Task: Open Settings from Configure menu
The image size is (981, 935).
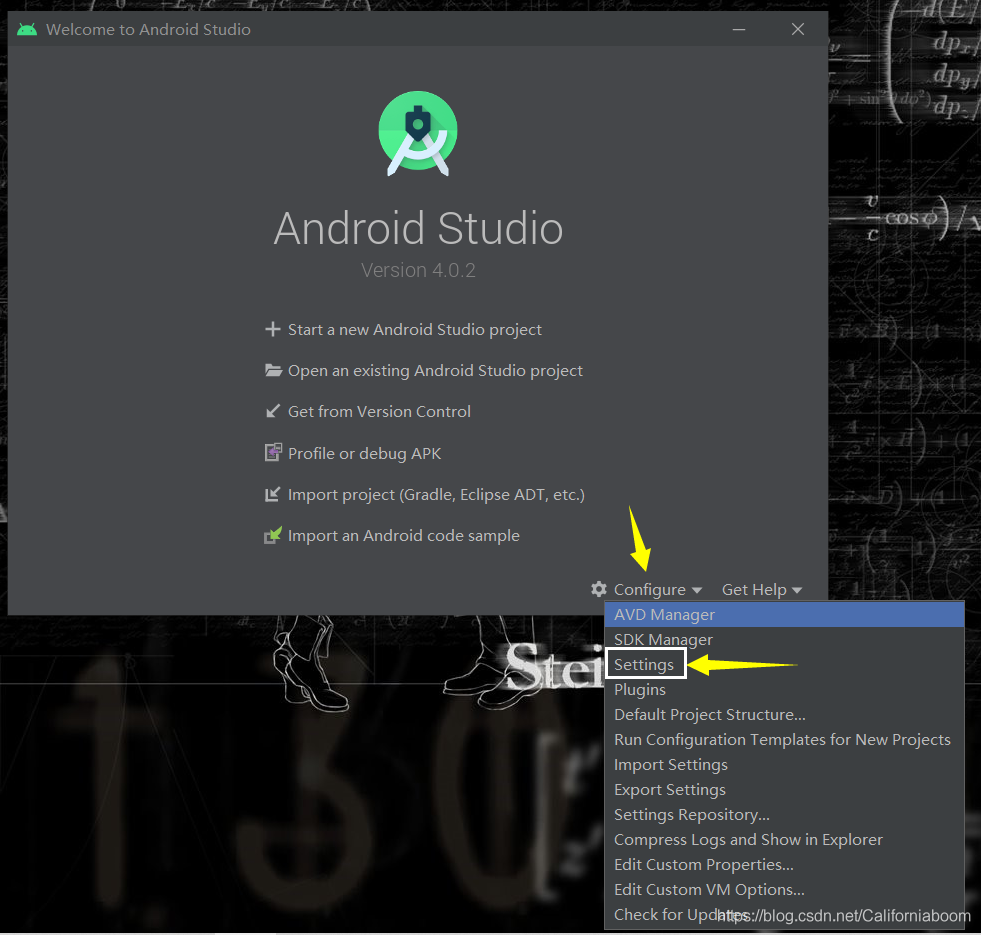Action: [785, 665]
